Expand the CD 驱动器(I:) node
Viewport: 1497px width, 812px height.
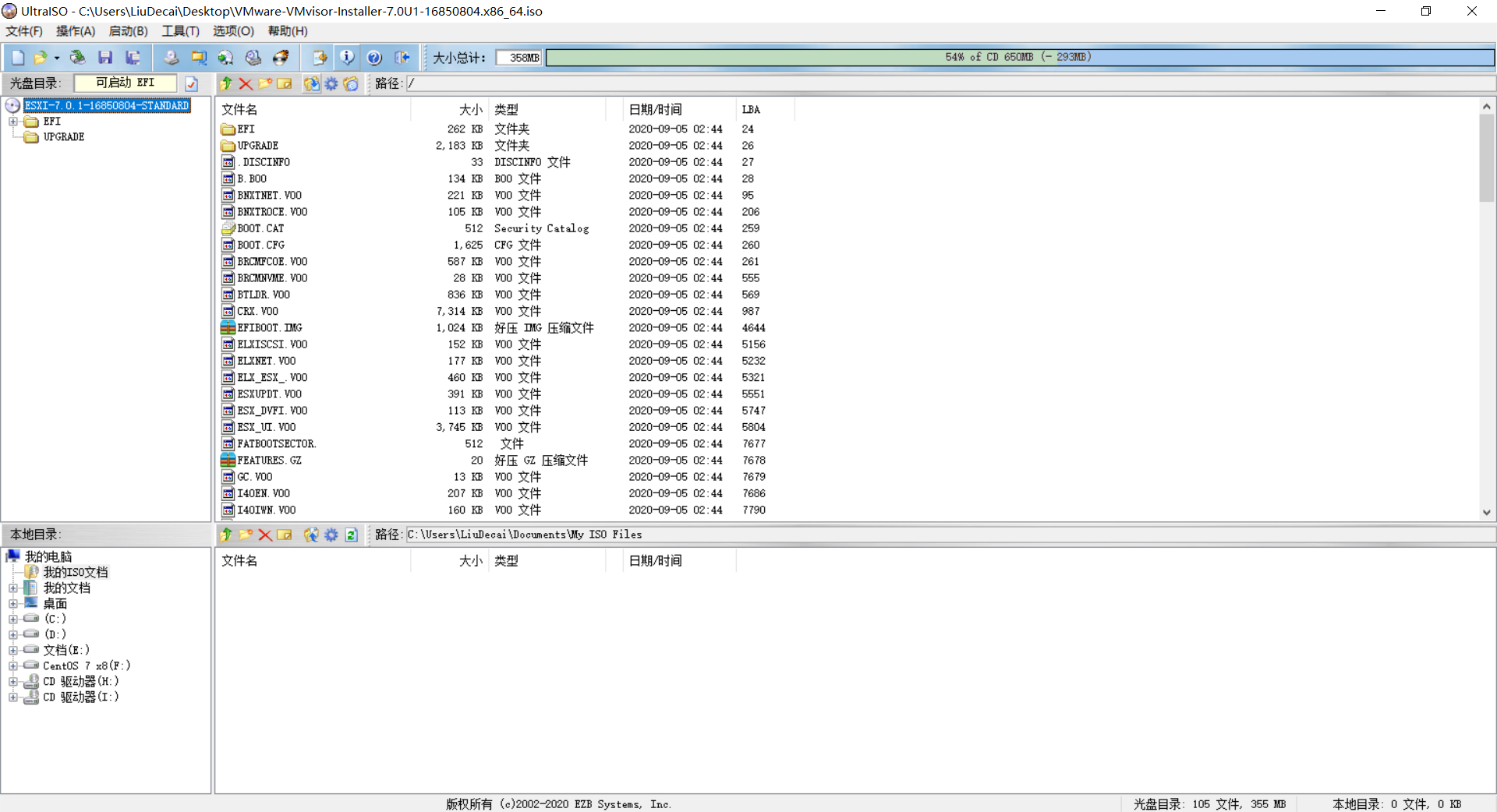tap(12, 697)
